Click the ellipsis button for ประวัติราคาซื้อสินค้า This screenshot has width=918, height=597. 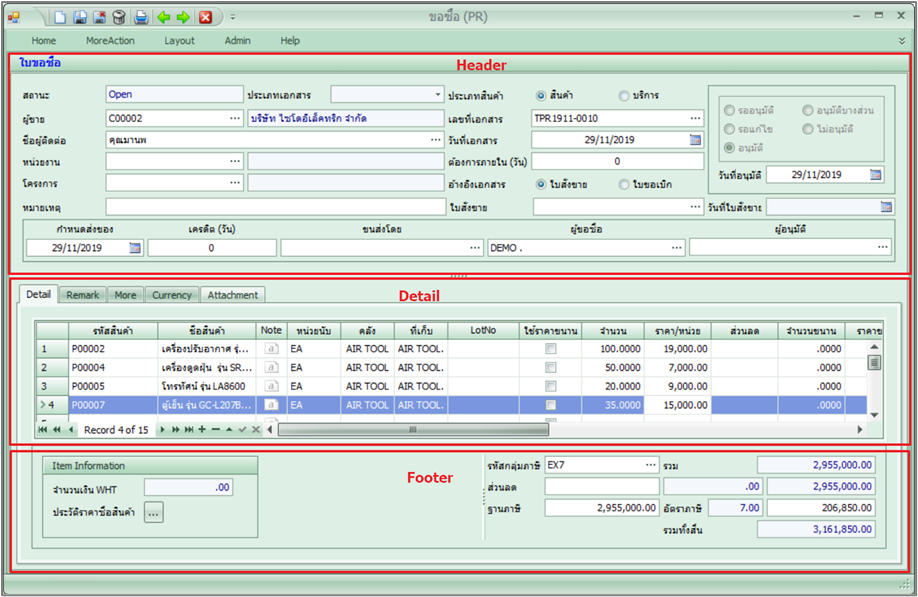tap(153, 512)
